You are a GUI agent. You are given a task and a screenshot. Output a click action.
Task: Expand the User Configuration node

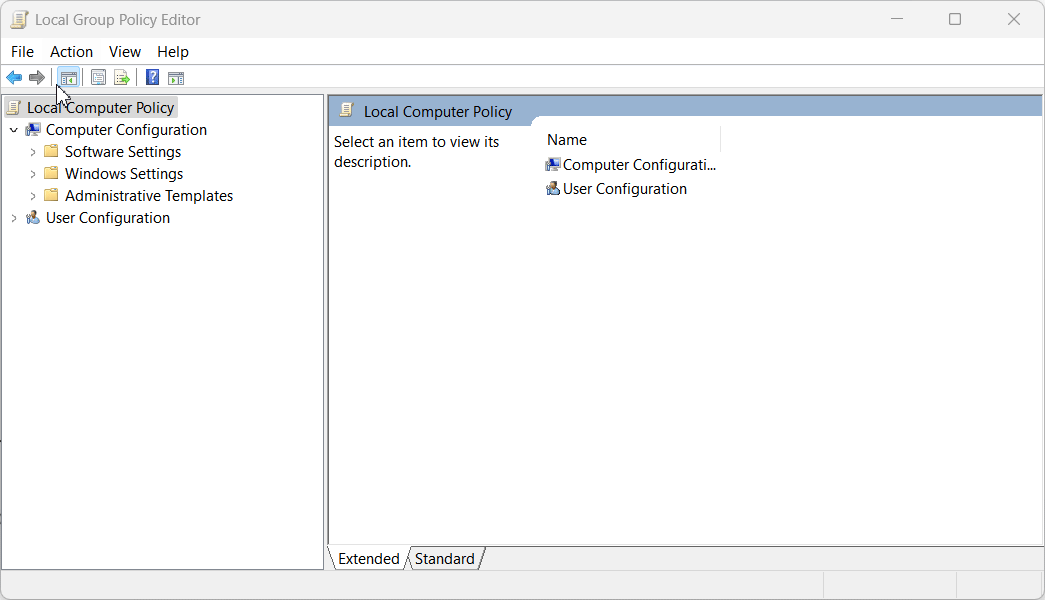[x=14, y=218]
